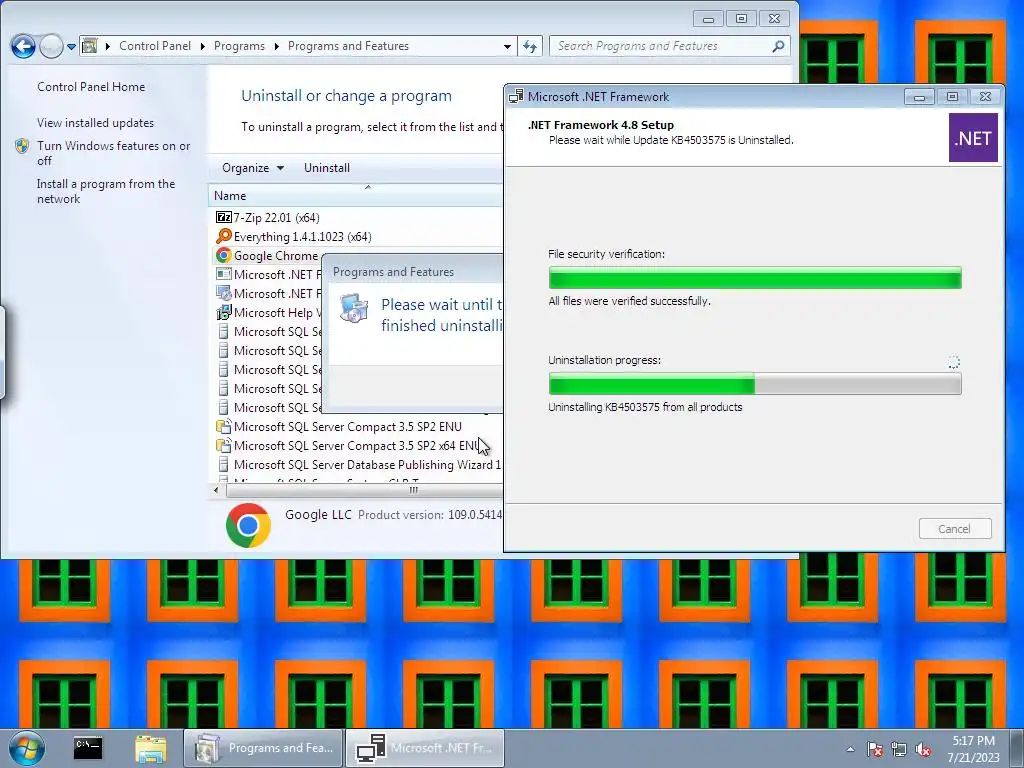Click the Control Panel address bar icon
Viewport: 1024px width, 768px height.
[89, 46]
